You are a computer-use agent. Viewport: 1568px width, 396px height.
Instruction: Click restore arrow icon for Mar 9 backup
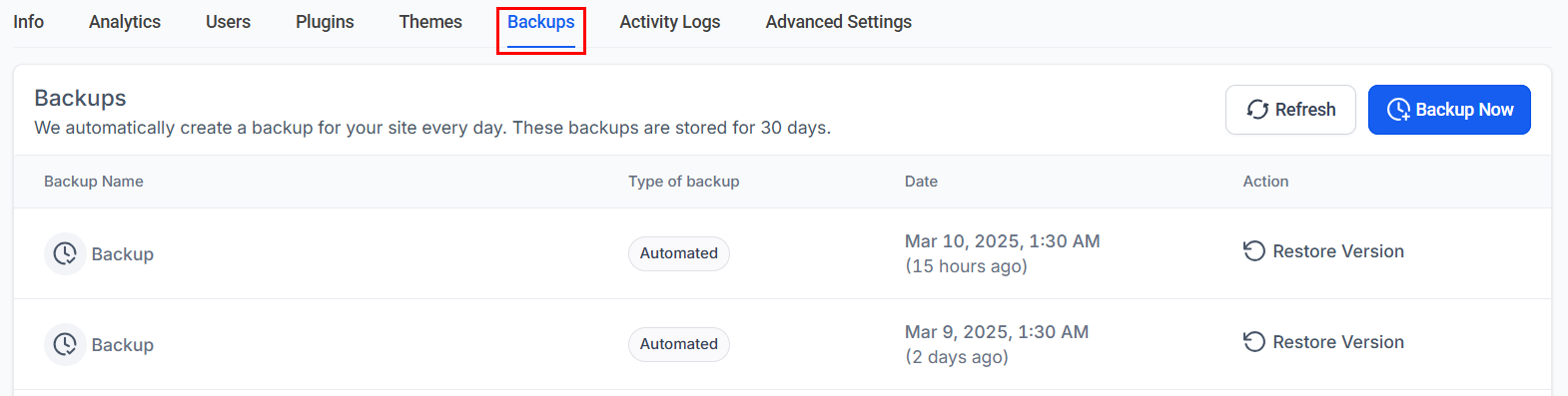1254,342
